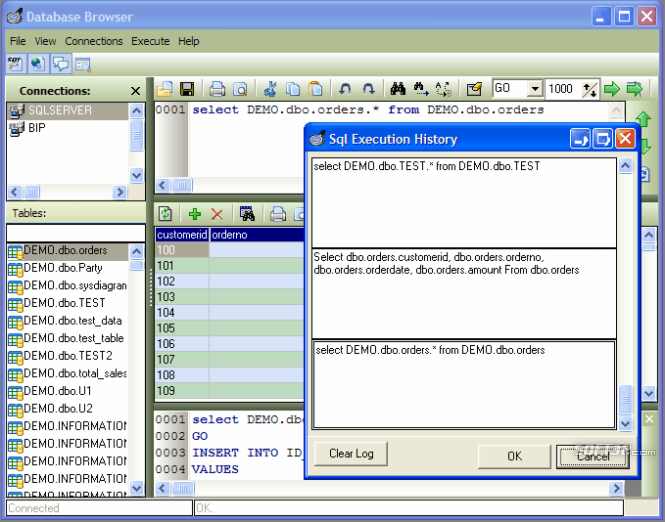Execute script with the second green arrow

pyautogui.click(x=635, y=89)
